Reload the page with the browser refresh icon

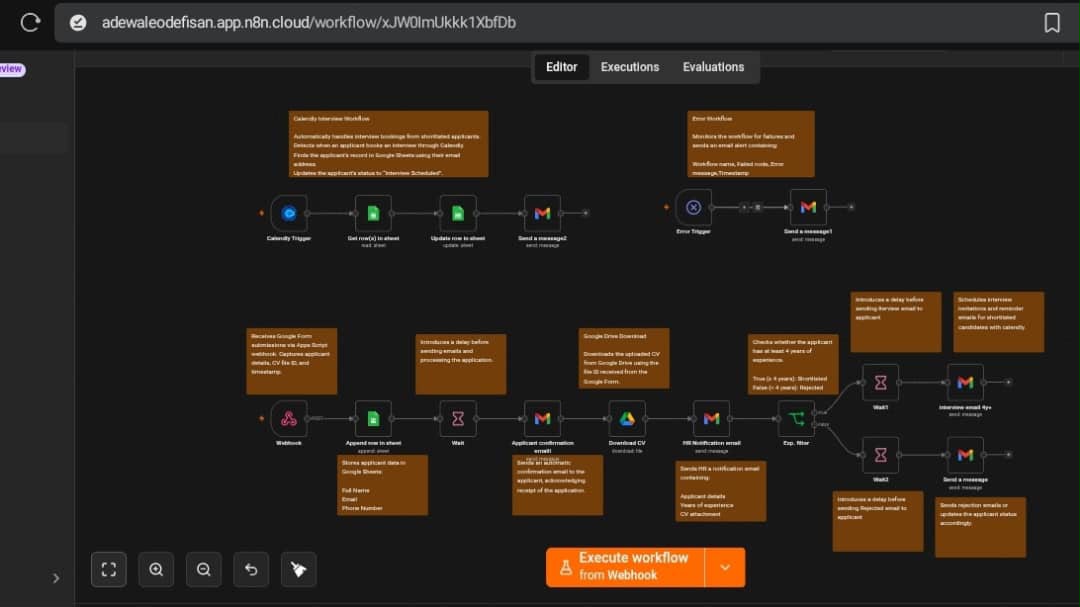point(30,23)
